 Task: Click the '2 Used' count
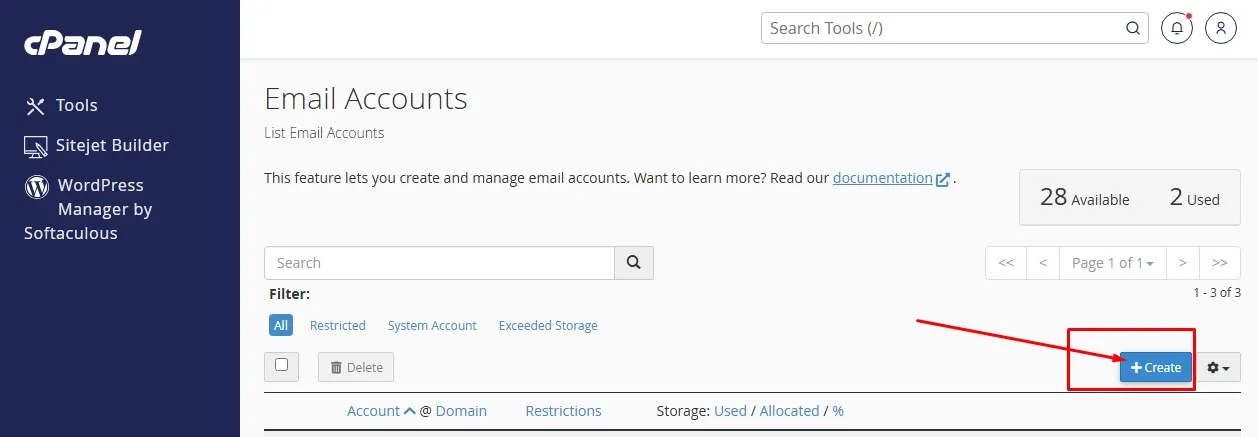point(1194,197)
